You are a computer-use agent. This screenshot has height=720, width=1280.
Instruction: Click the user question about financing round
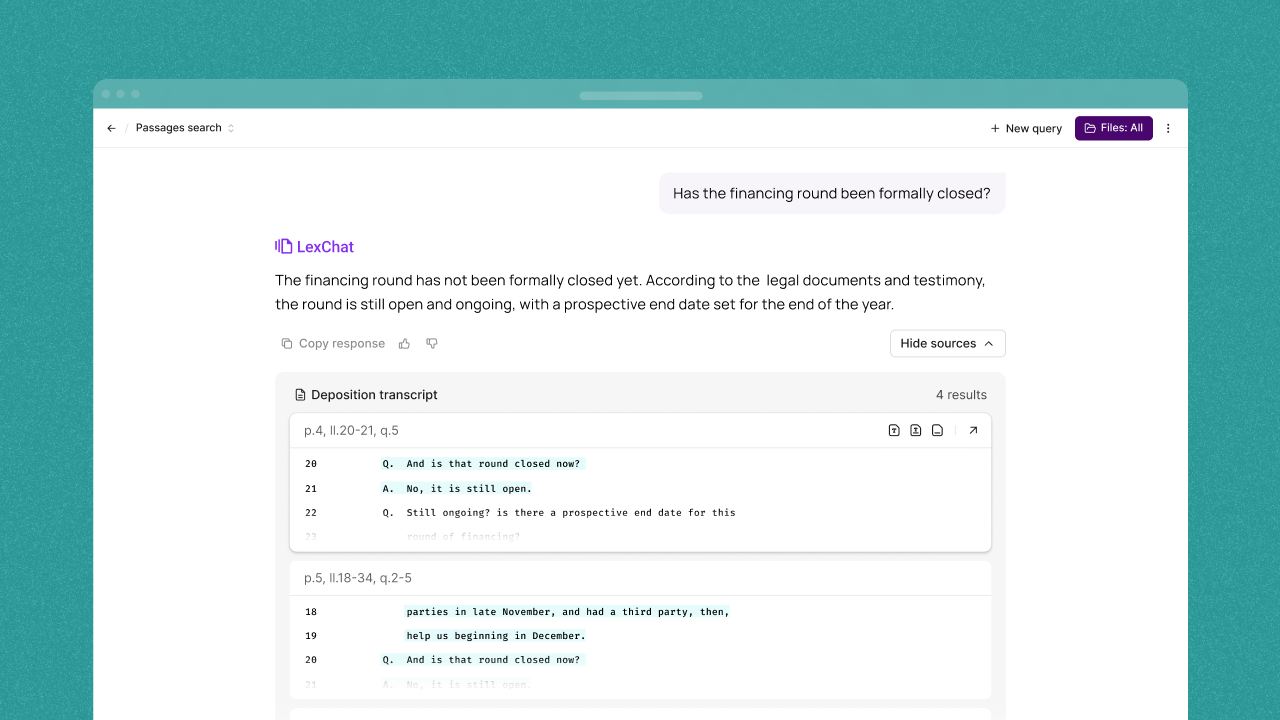[x=832, y=193]
